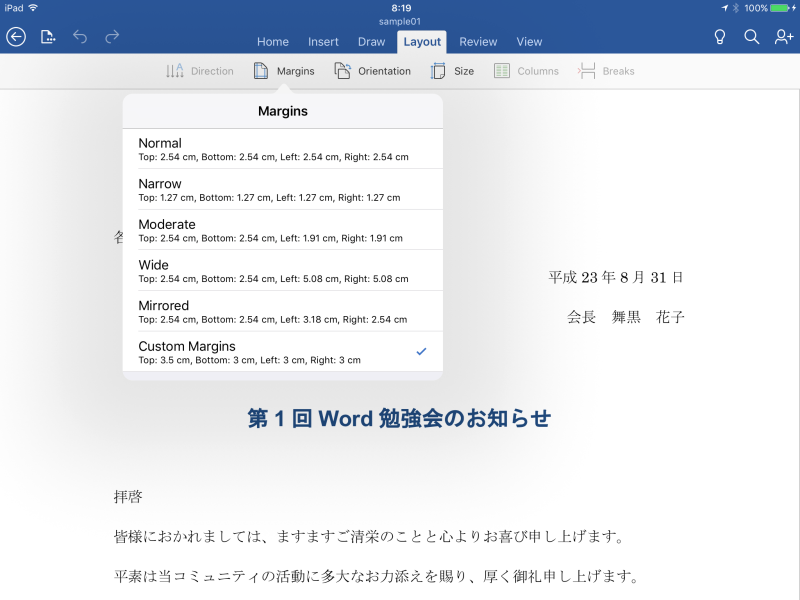This screenshot has height=600, width=800.
Task: Switch to the Draw tab
Action: [x=371, y=42]
